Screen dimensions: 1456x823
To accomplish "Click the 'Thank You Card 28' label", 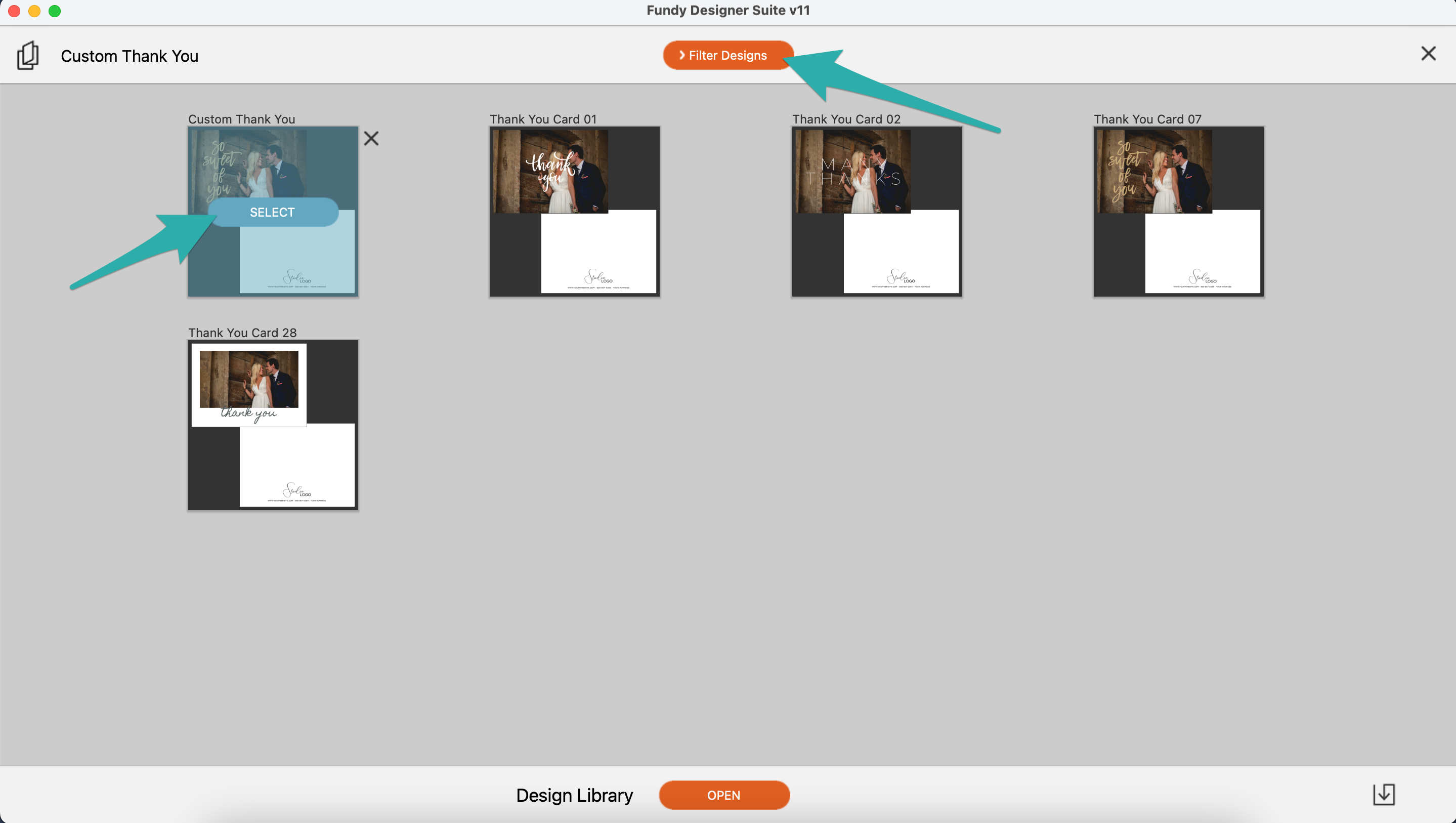I will pos(242,333).
